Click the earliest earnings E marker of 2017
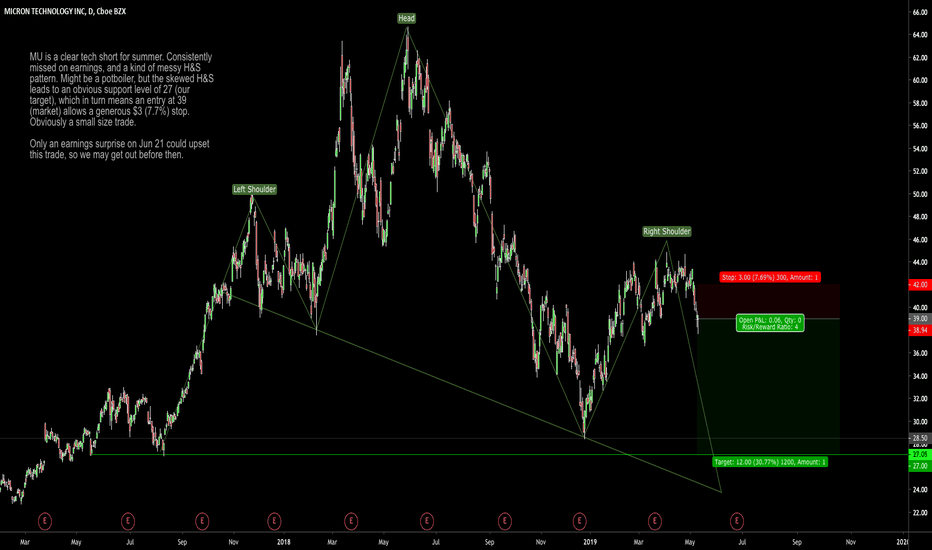 coord(45,521)
